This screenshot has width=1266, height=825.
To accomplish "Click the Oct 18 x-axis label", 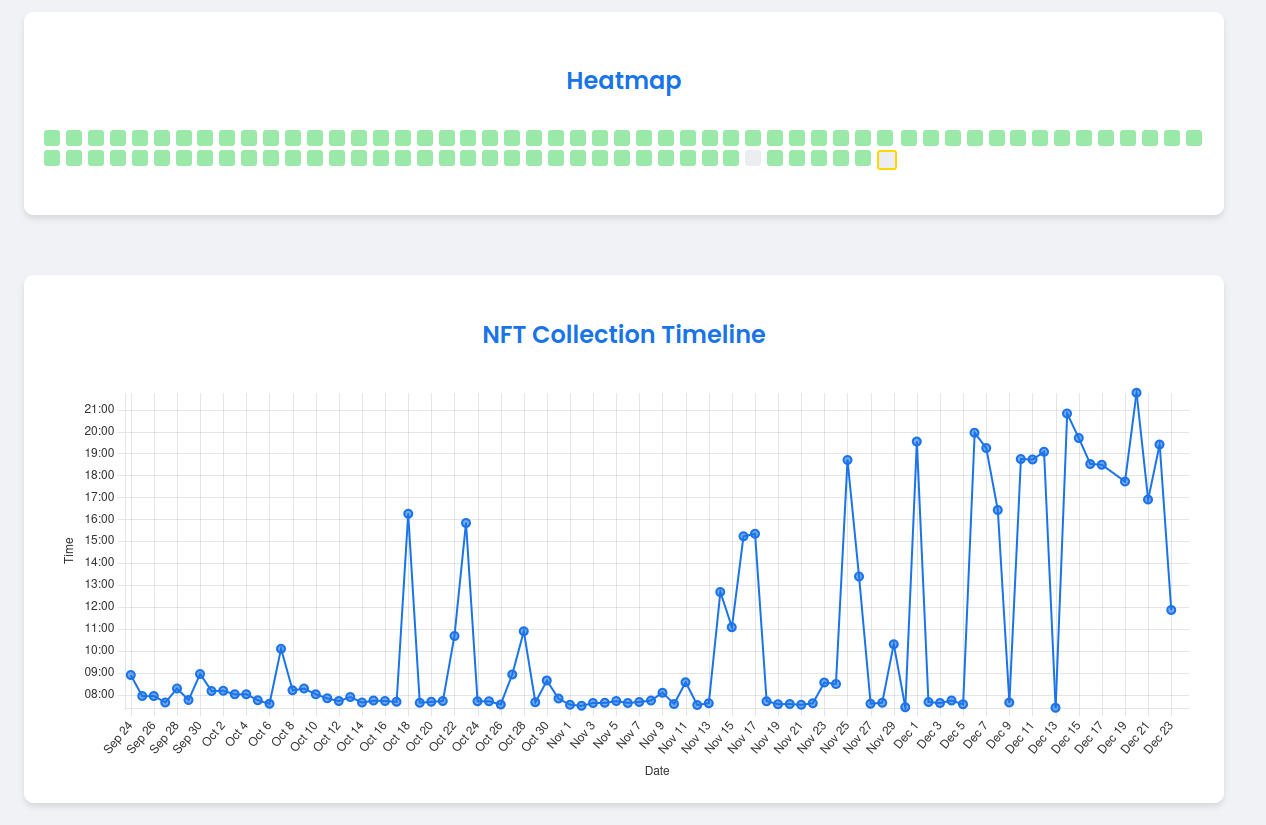I will coord(396,737).
